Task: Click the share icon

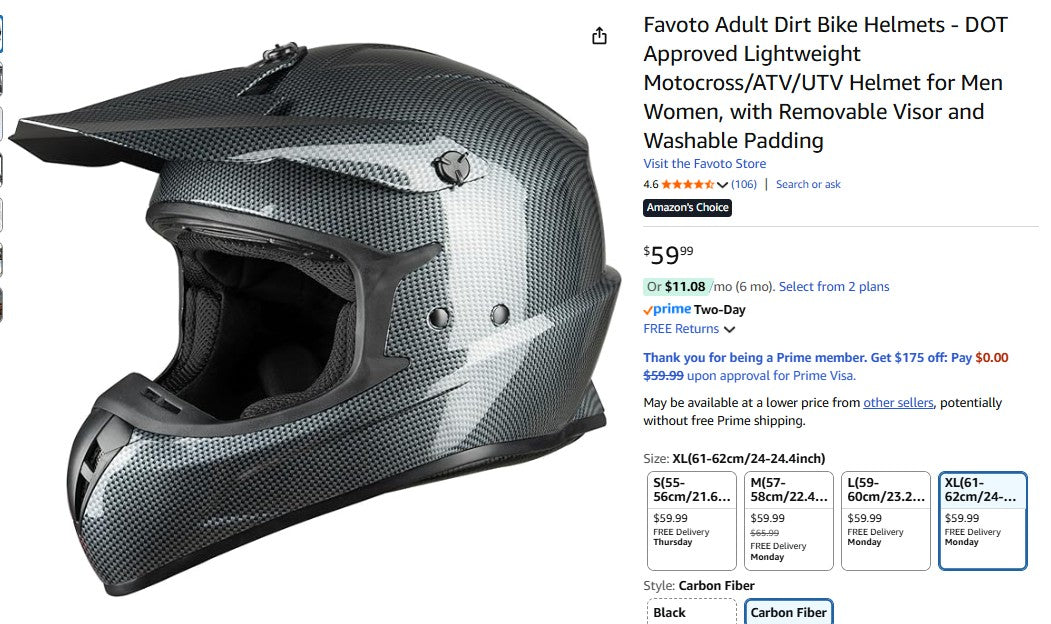Action: click(599, 34)
